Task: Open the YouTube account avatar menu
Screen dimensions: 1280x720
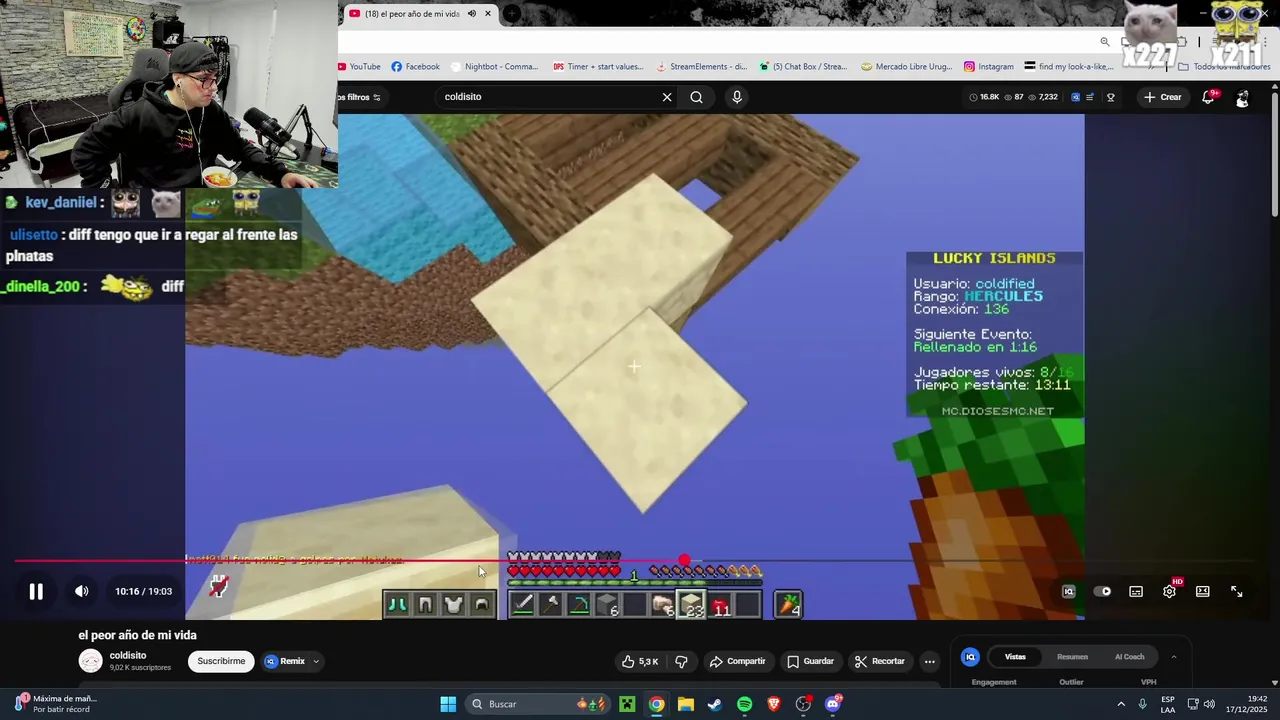Action: 1243,98
